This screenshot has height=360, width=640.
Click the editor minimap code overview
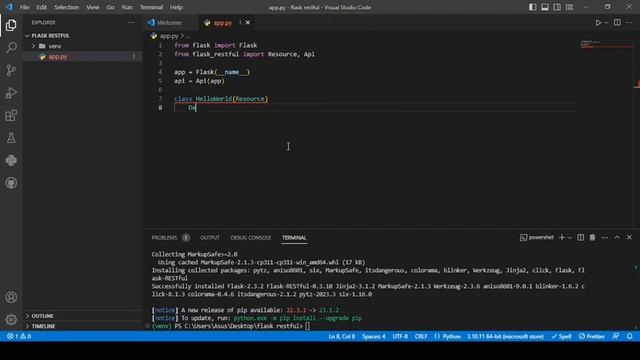click(606, 44)
